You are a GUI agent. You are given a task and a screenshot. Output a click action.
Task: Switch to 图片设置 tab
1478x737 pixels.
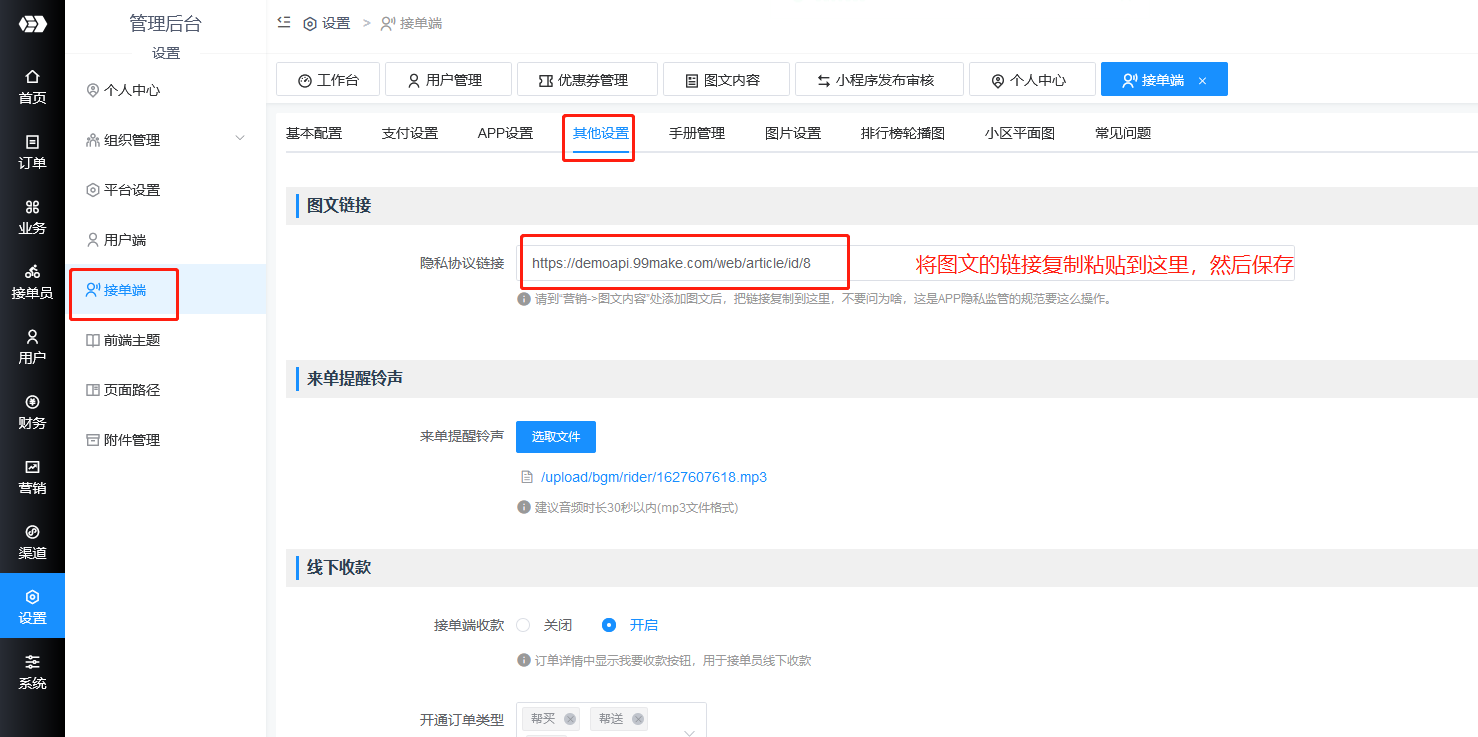(793, 133)
